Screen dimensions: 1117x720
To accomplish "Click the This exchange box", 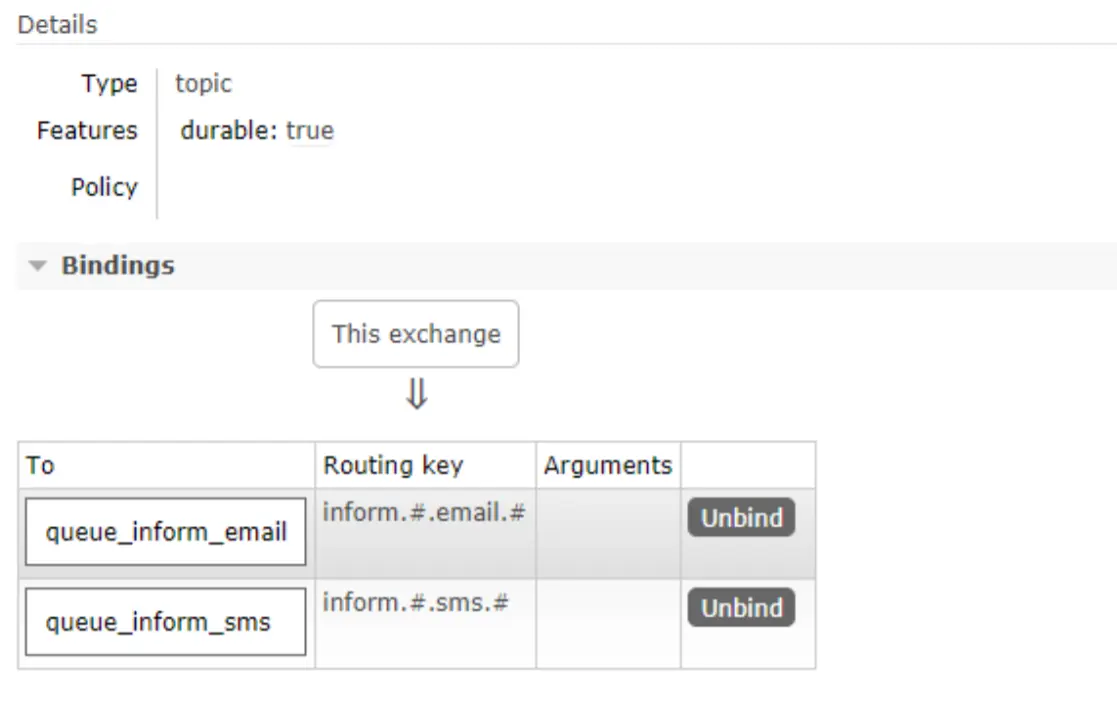I will coord(416,334).
